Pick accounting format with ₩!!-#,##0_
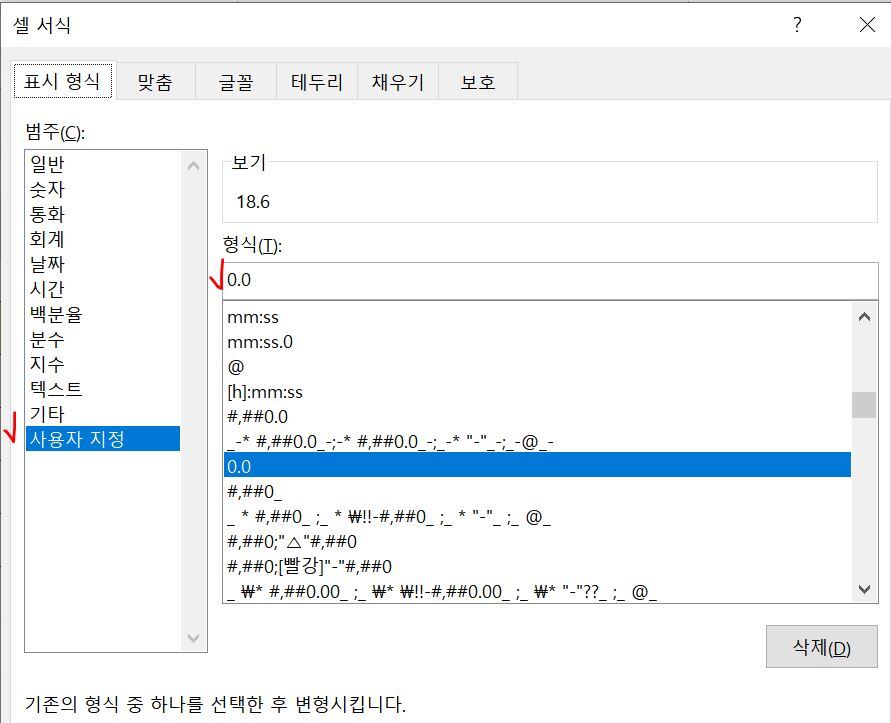This screenshot has width=891, height=723. (537, 517)
